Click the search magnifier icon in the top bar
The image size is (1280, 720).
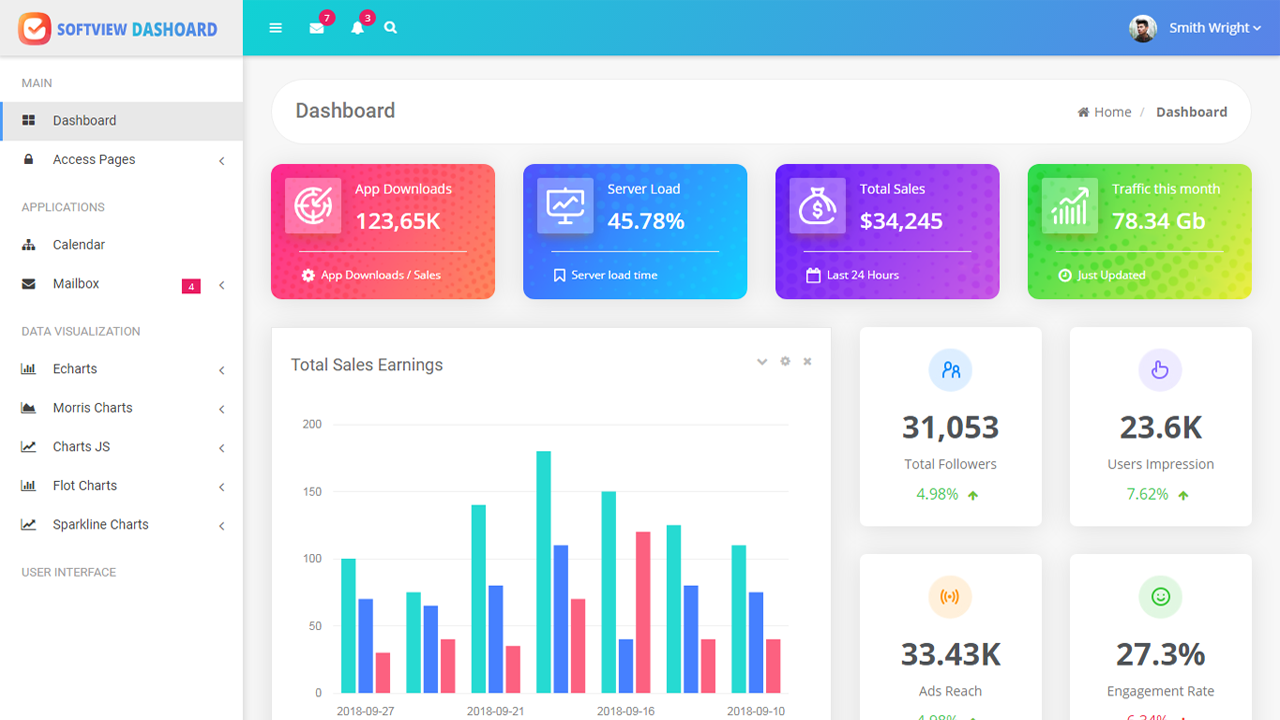[x=391, y=28]
